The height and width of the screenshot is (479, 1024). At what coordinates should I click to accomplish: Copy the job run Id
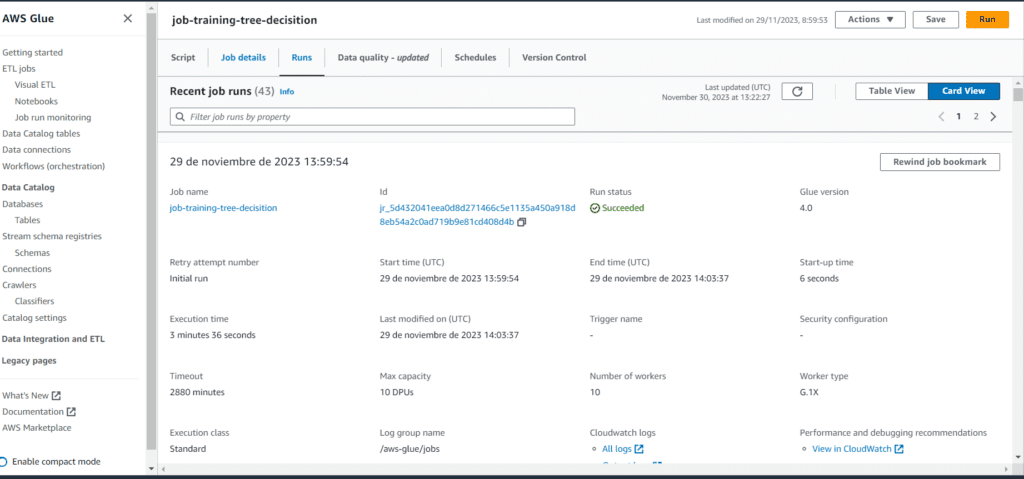pyautogui.click(x=522, y=222)
